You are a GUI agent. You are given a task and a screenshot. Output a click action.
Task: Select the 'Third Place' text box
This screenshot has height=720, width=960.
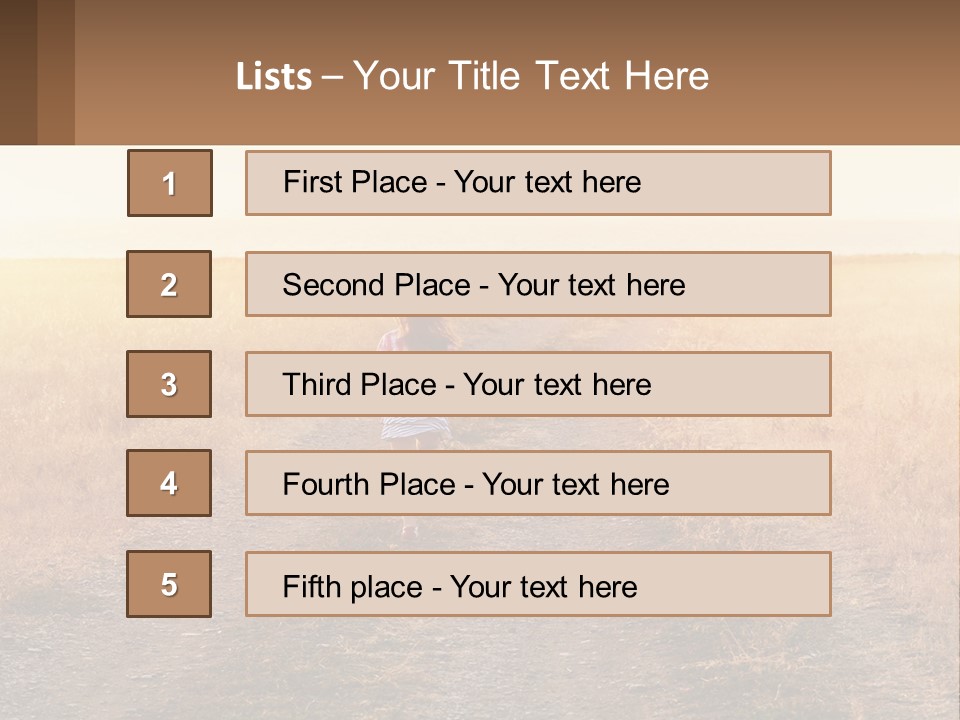pyautogui.click(x=537, y=384)
